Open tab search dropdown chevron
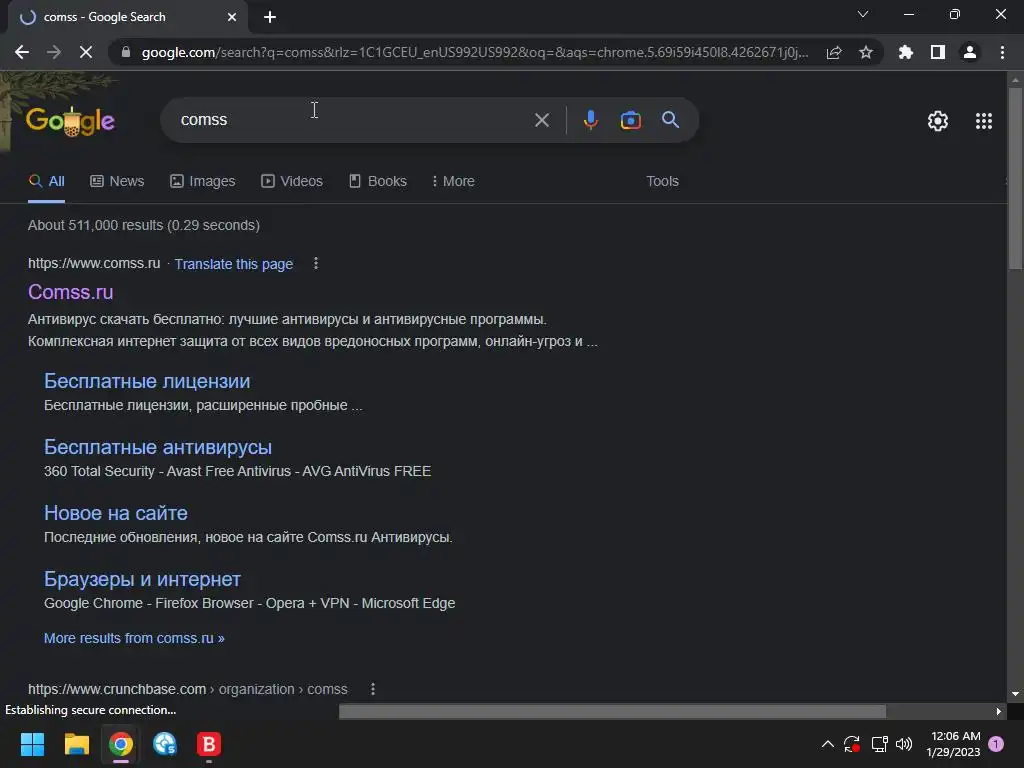This screenshot has width=1024, height=768. point(863,14)
